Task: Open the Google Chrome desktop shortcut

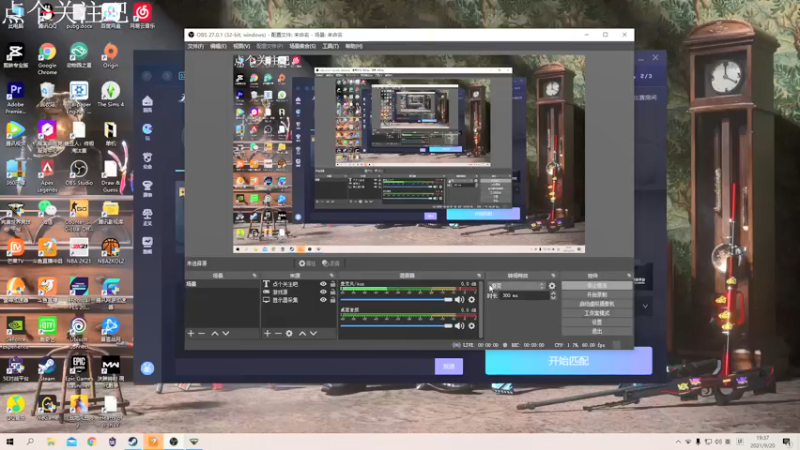Action: pyautogui.click(x=47, y=58)
